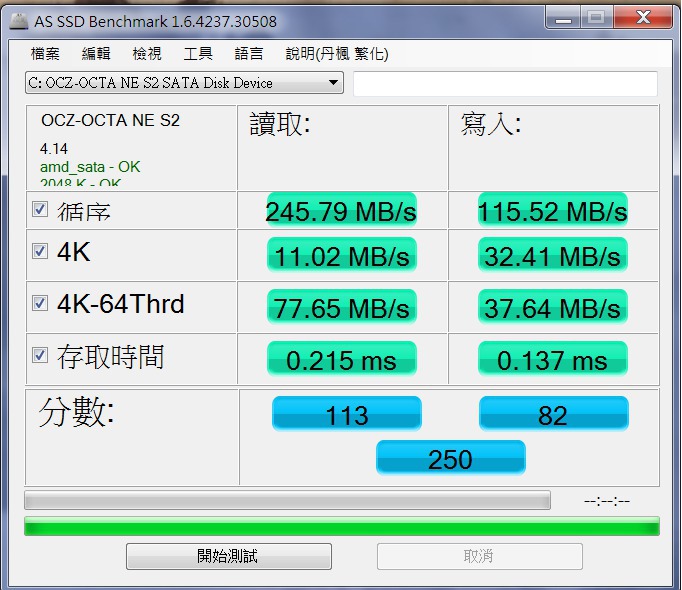This screenshot has height=590, width=682.
Task: Click the total score 250
Action: pyautogui.click(x=451, y=458)
